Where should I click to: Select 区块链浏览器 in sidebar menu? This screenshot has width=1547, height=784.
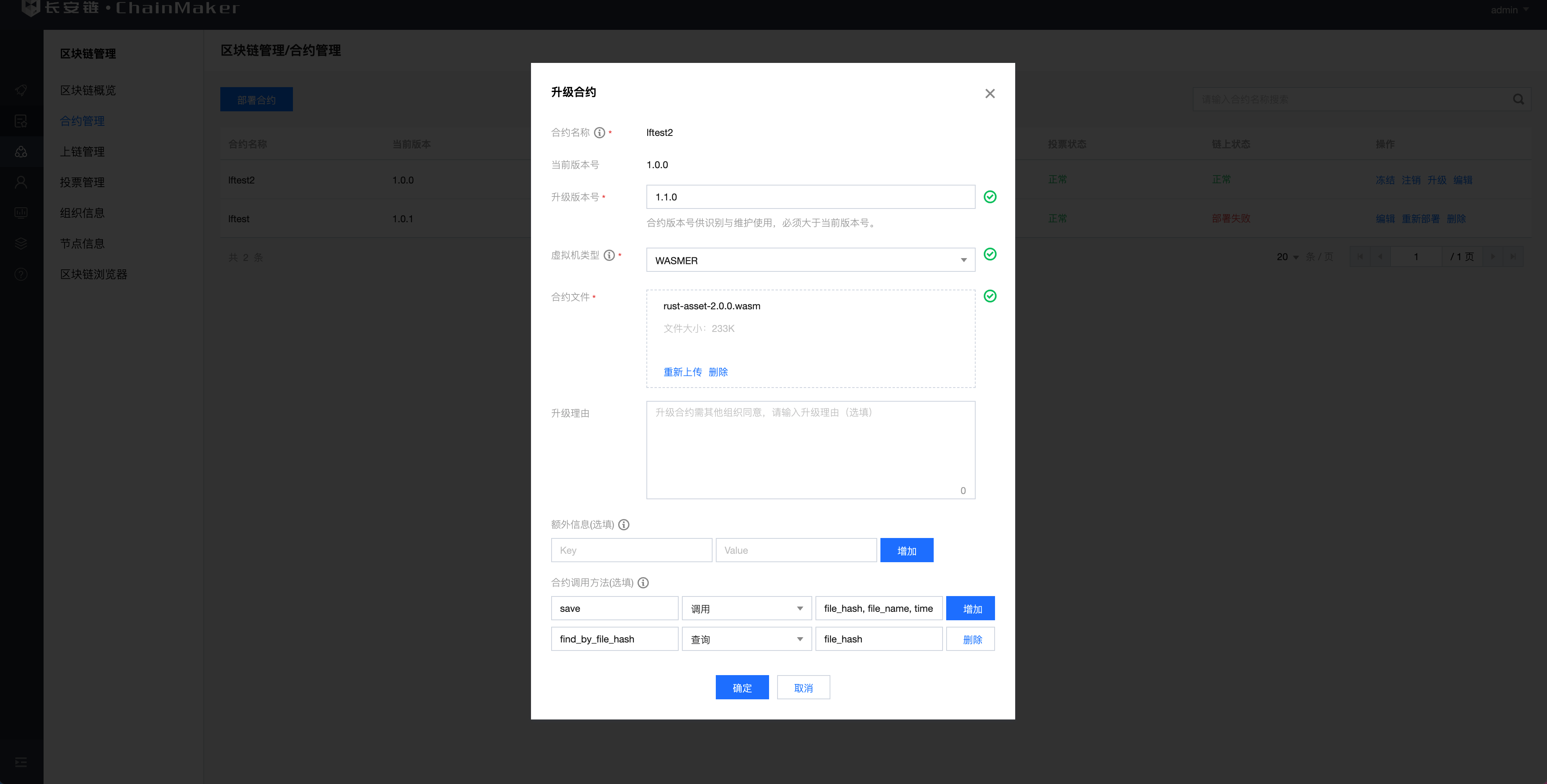click(93, 274)
